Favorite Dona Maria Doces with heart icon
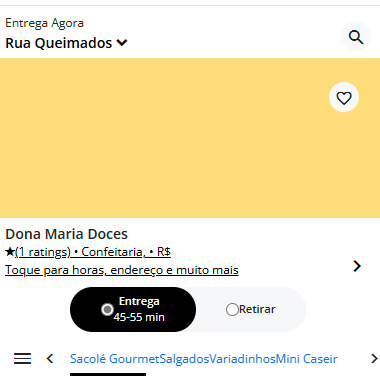 (x=344, y=97)
